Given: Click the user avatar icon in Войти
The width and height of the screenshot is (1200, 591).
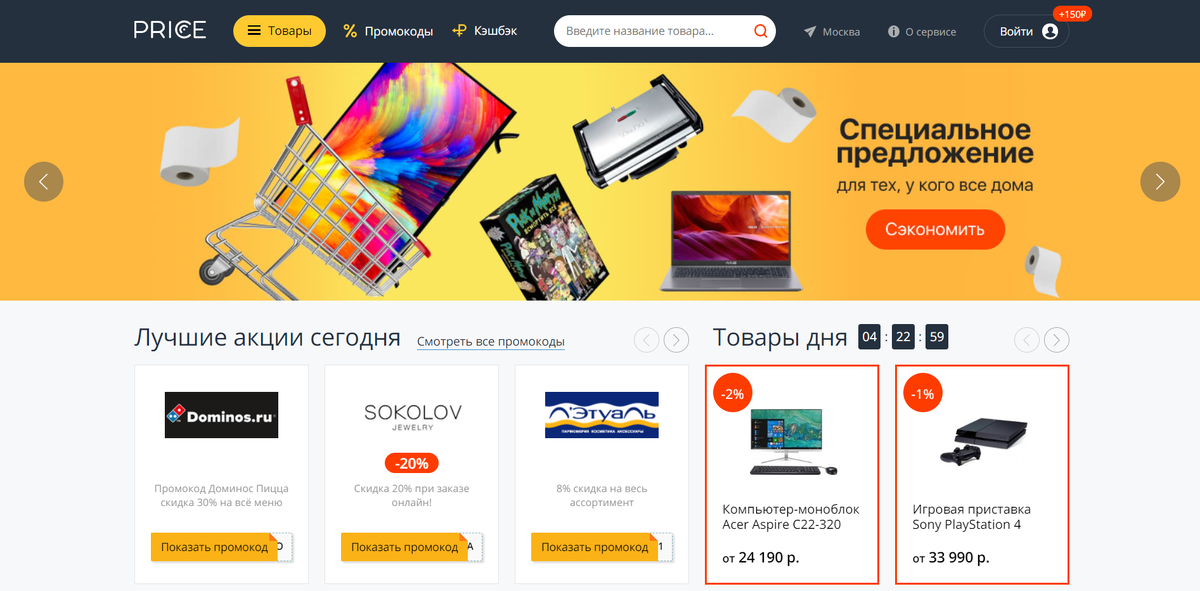Looking at the screenshot, I should point(1049,31).
